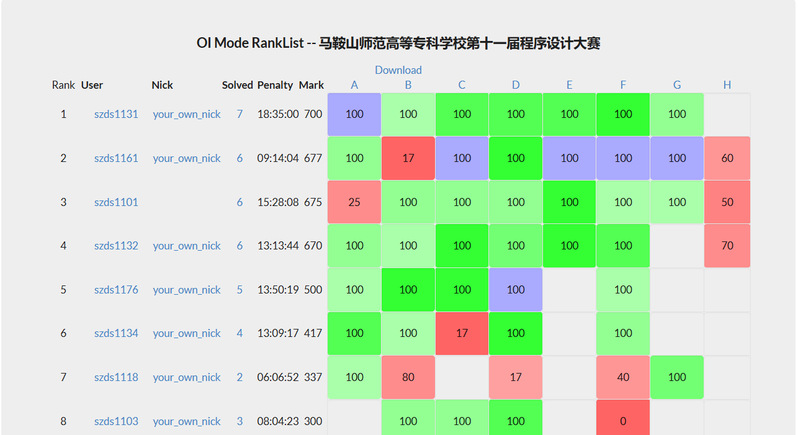Open problem D from the column header
This screenshot has height=435, width=798.
(x=516, y=85)
